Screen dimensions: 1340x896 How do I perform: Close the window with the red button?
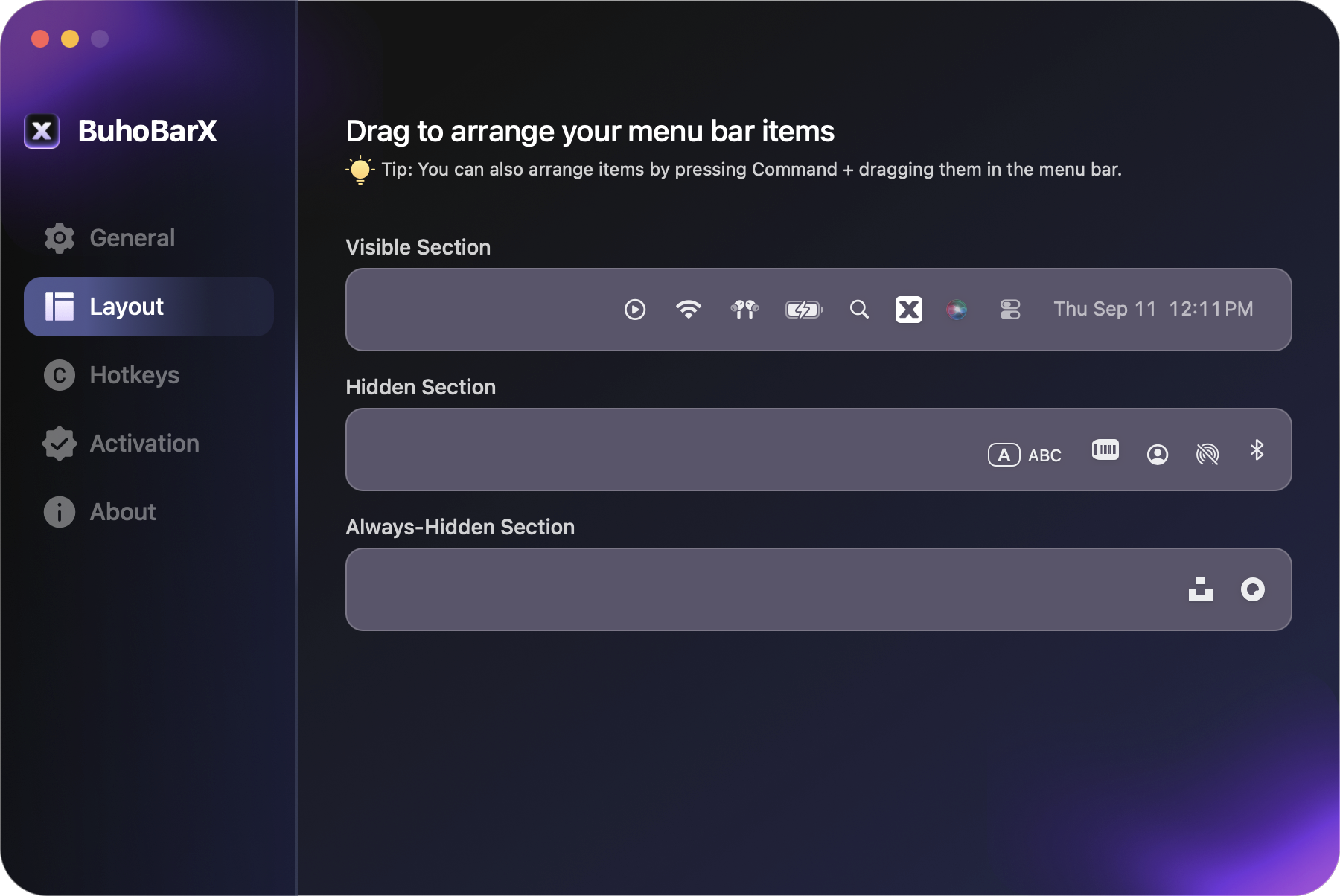pyautogui.click(x=40, y=39)
